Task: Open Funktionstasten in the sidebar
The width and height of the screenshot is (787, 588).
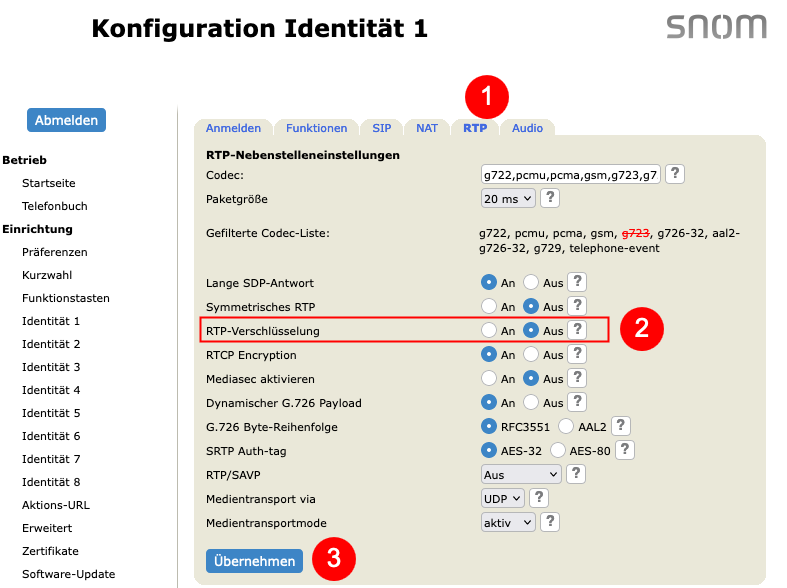Action: (x=66, y=298)
